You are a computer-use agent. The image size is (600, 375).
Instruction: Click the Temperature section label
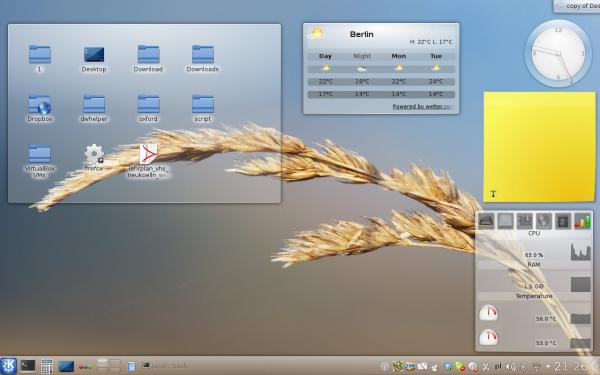(x=534, y=296)
